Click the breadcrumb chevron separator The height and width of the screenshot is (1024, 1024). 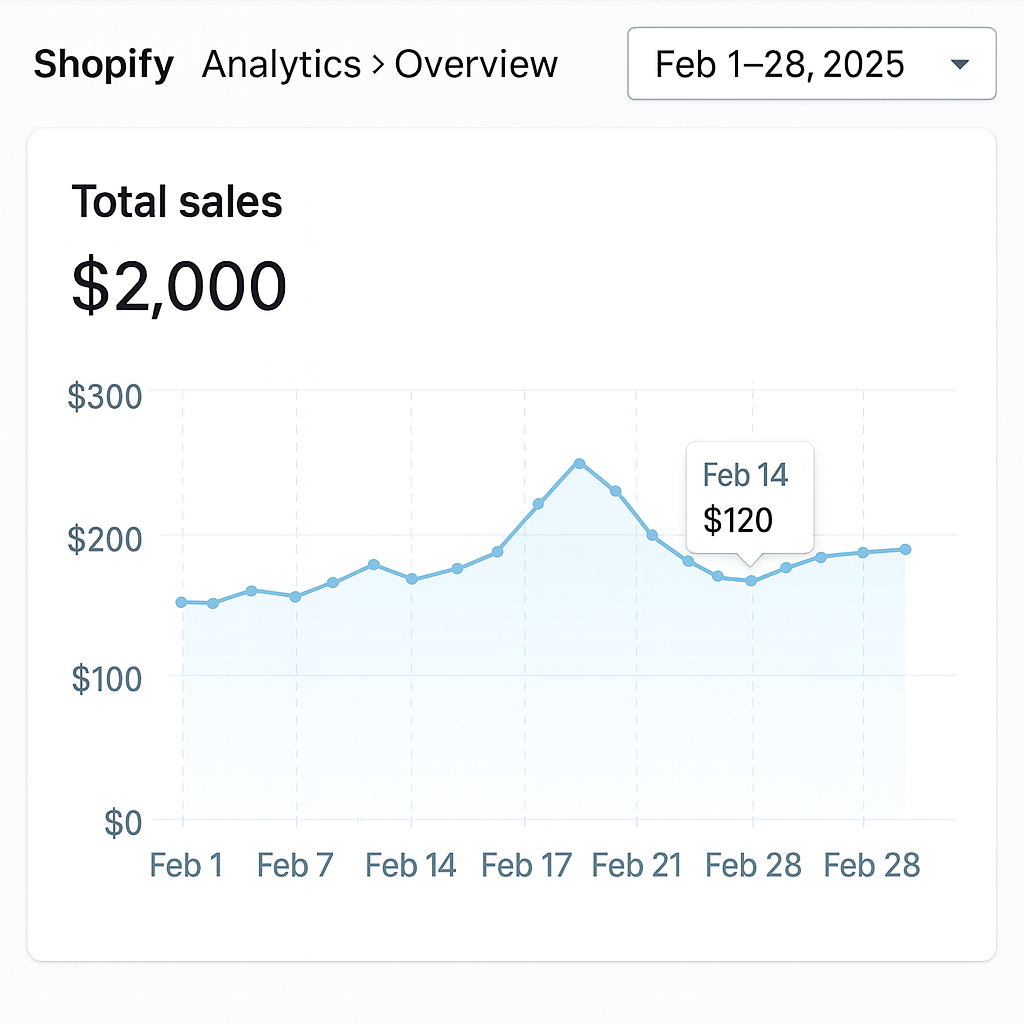(x=377, y=66)
